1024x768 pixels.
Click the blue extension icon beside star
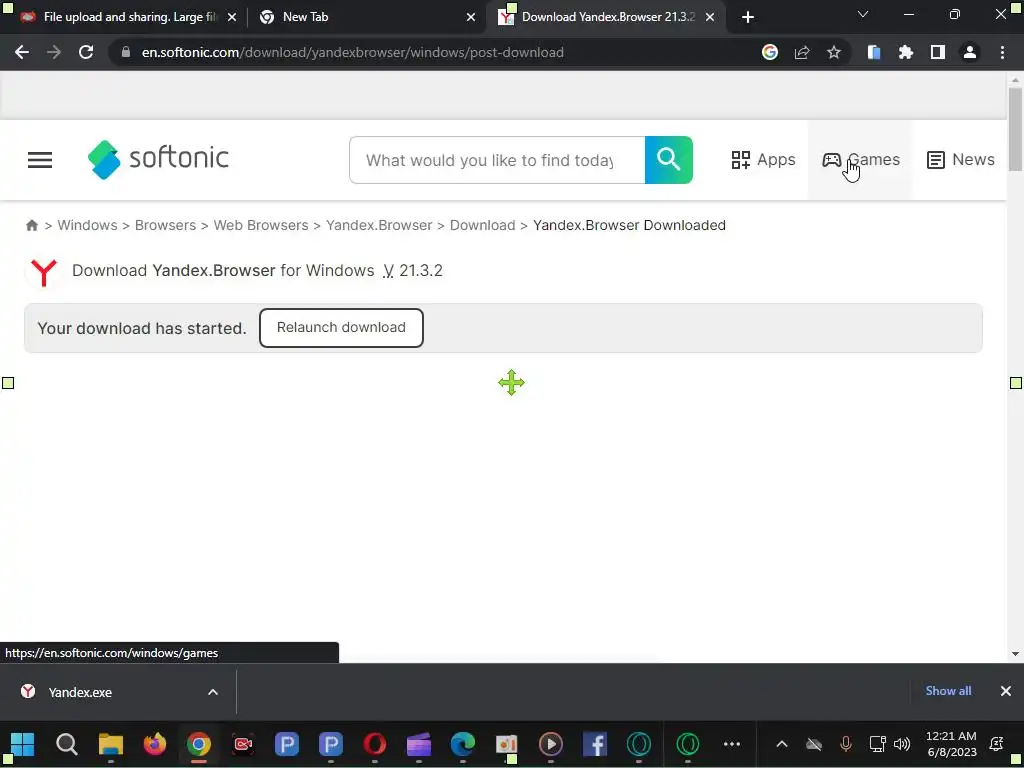pos(874,52)
